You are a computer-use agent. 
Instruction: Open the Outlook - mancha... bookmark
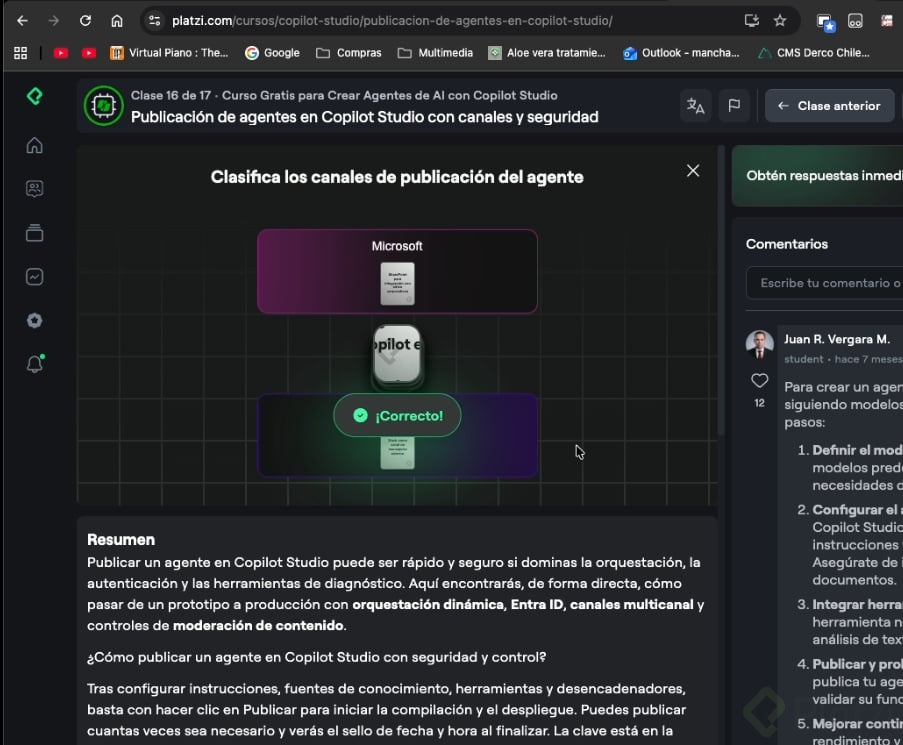coord(681,53)
